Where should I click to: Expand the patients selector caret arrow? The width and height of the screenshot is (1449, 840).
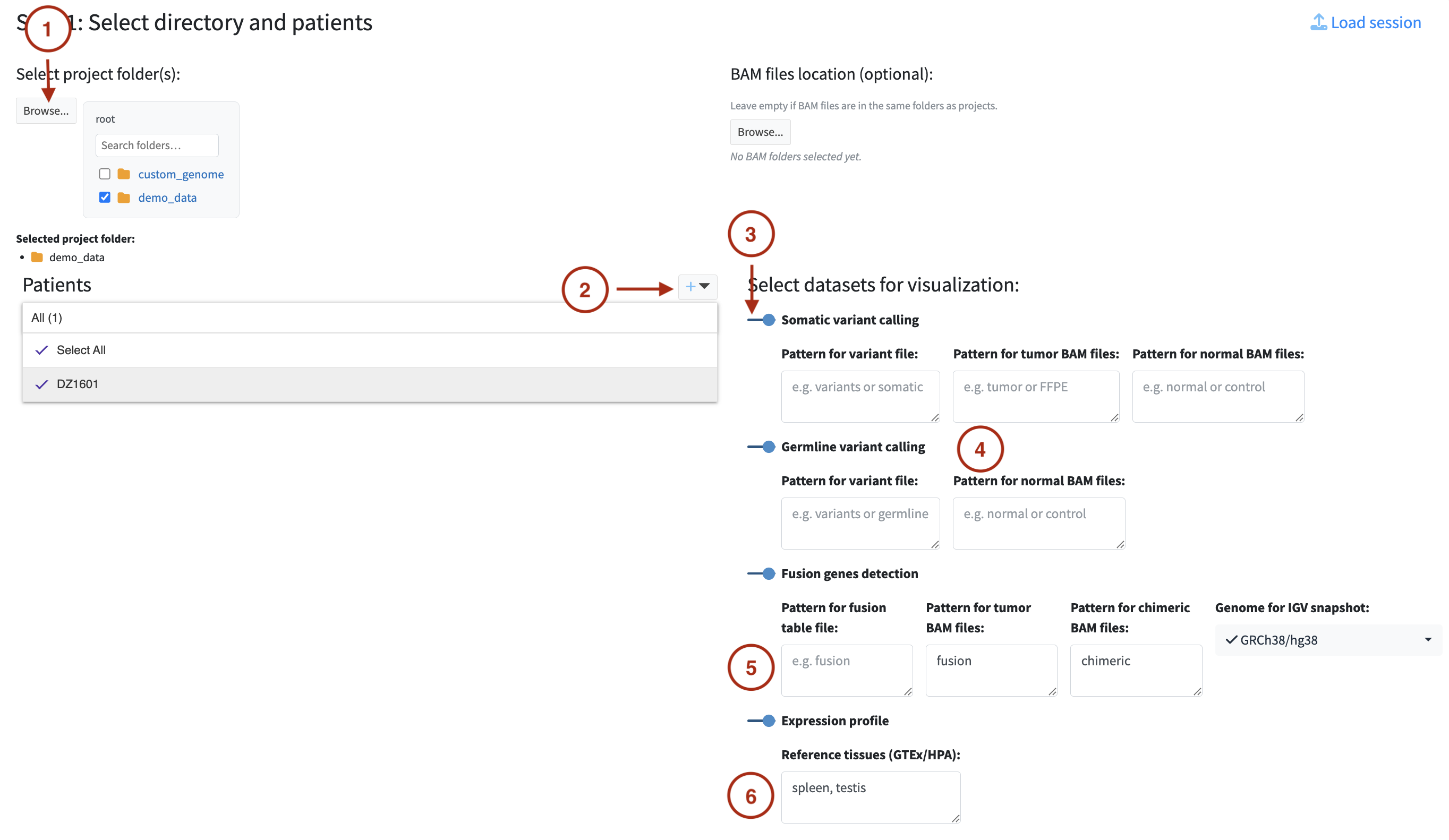tap(705, 286)
